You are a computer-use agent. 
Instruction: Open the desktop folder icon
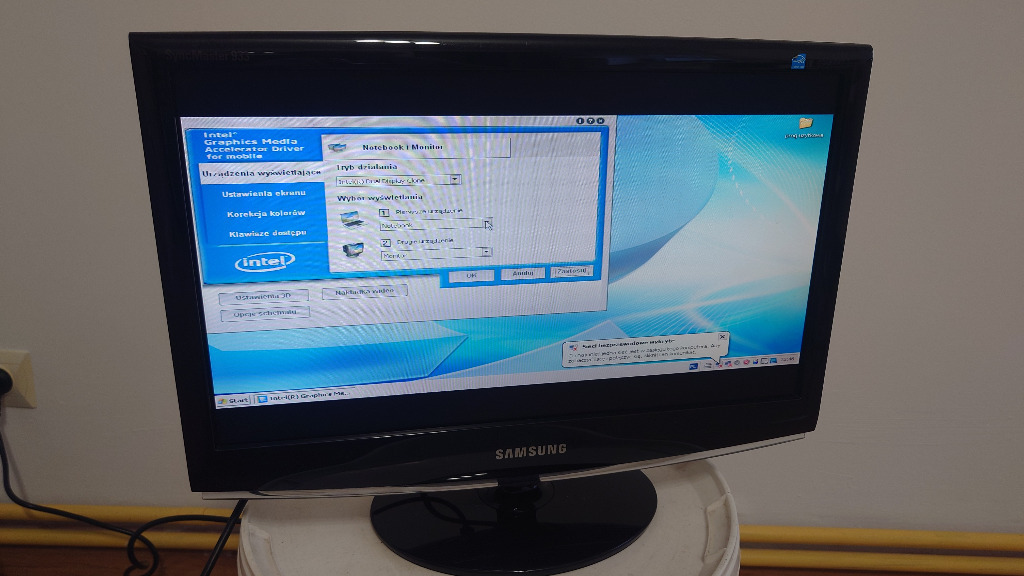805,123
